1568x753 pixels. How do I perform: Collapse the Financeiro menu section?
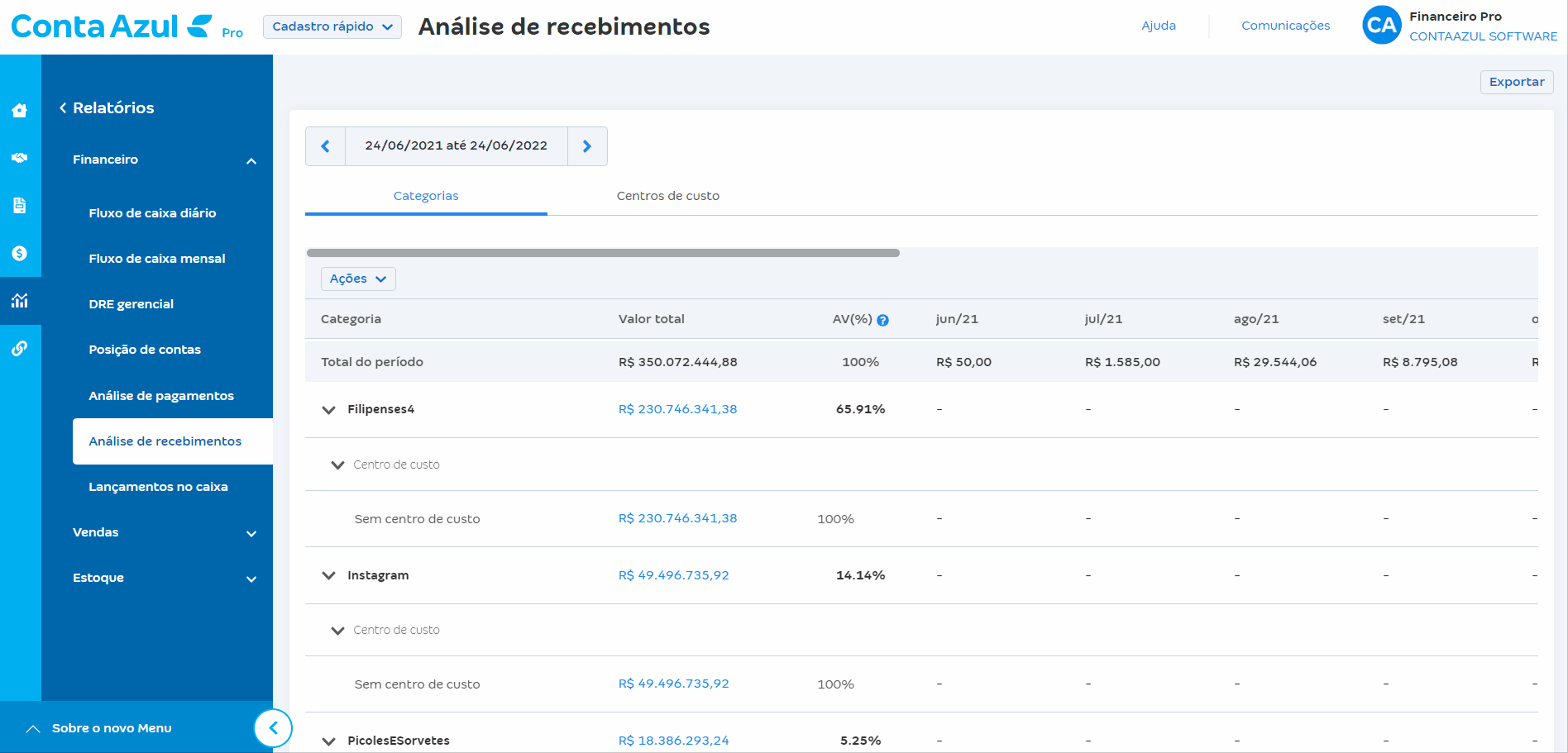[x=251, y=161]
